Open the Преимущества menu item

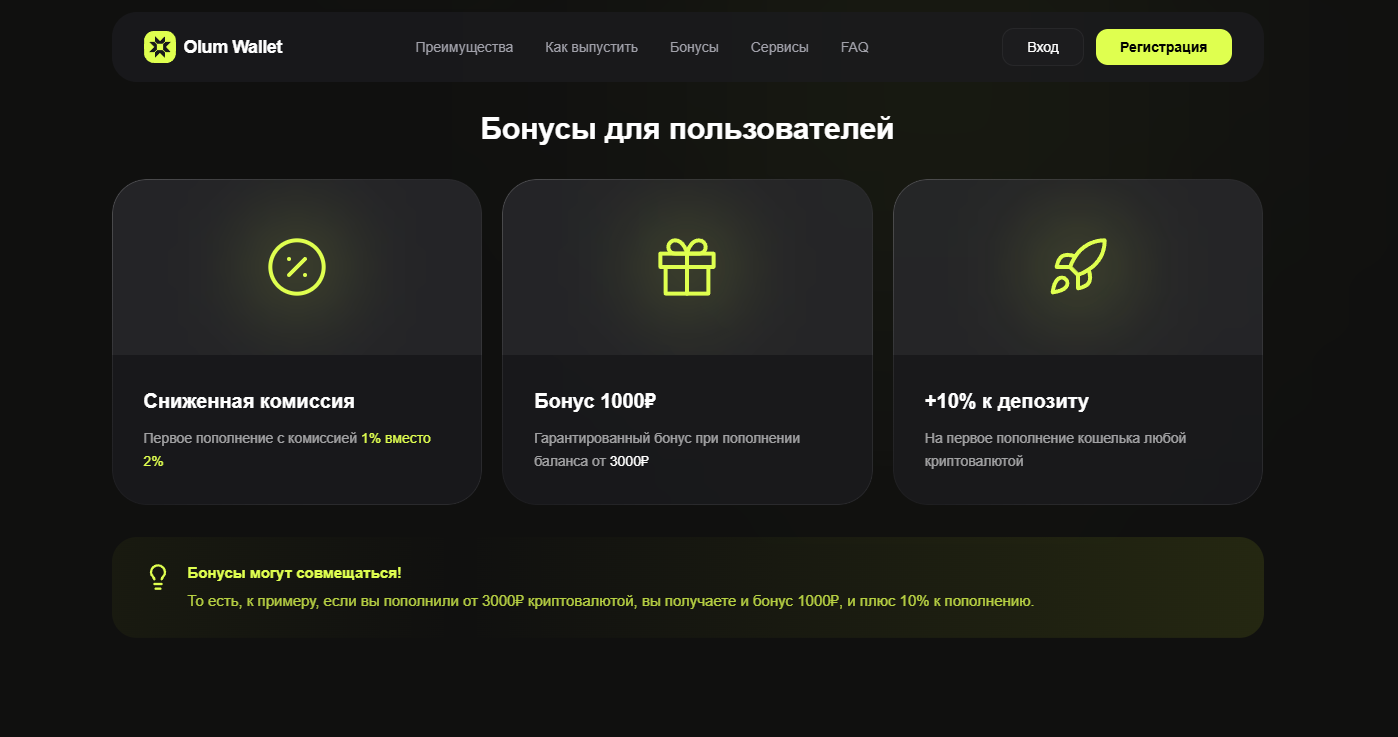pyautogui.click(x=464, y=47)
